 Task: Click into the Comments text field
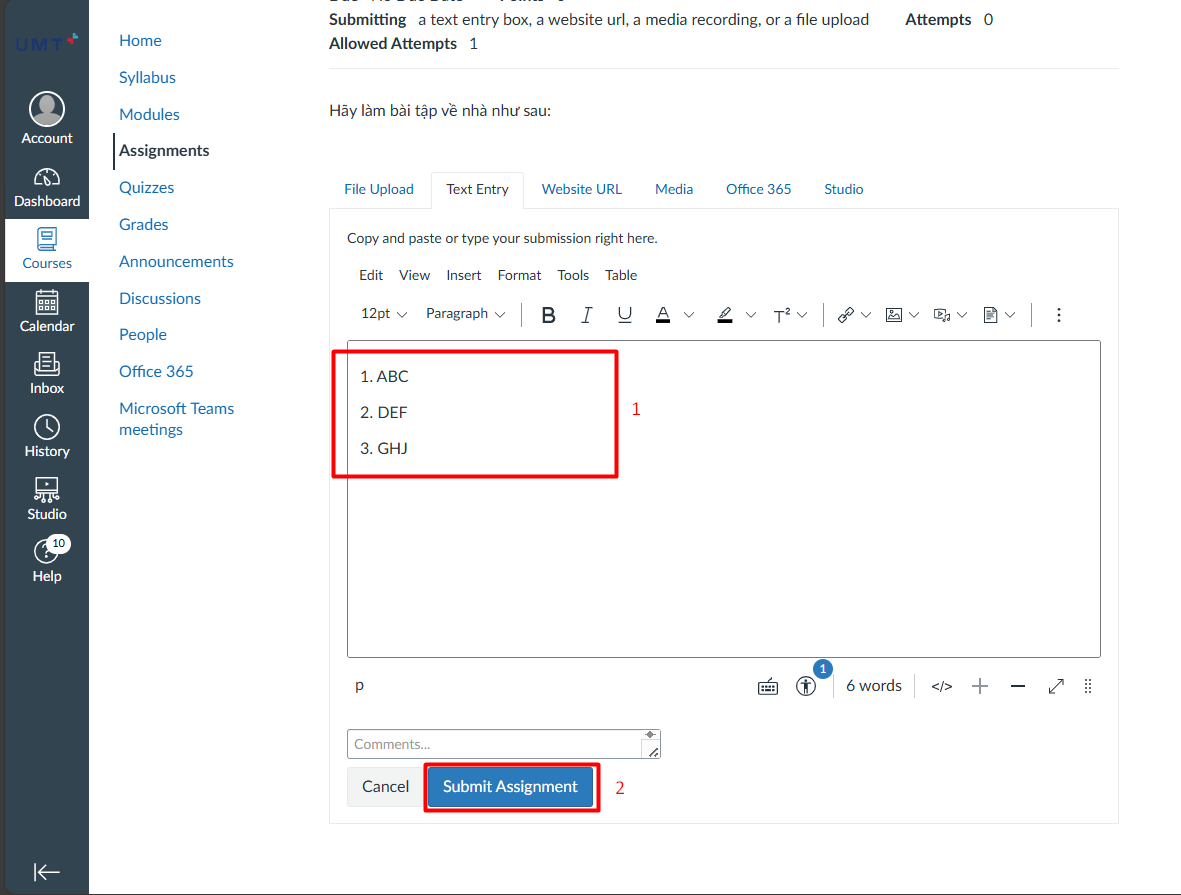pyautogui.click(x=494, y=744)
